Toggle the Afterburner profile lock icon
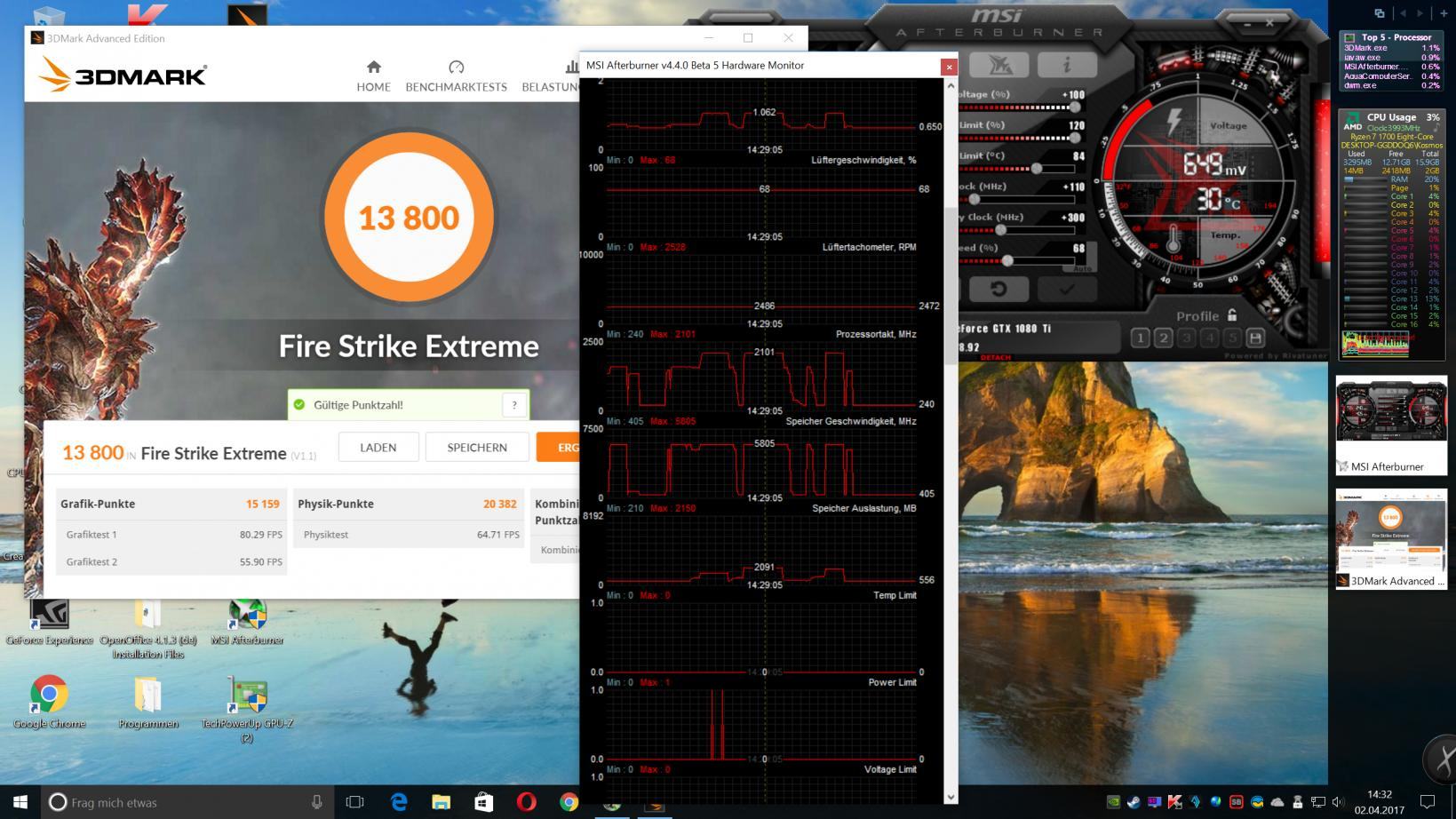This screenshot has height=819, width=1456. tap(1232, 314)
